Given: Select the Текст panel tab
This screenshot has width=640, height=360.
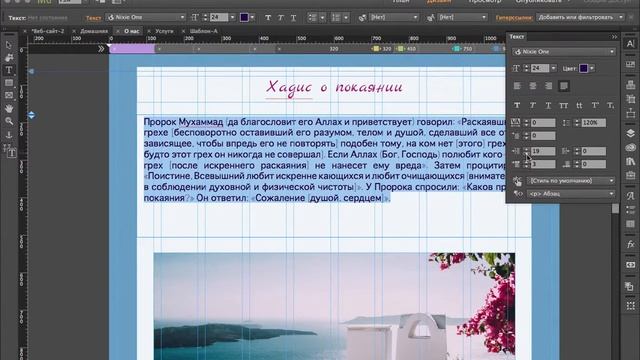Looking at the screenshot, I should coord(517,37).
